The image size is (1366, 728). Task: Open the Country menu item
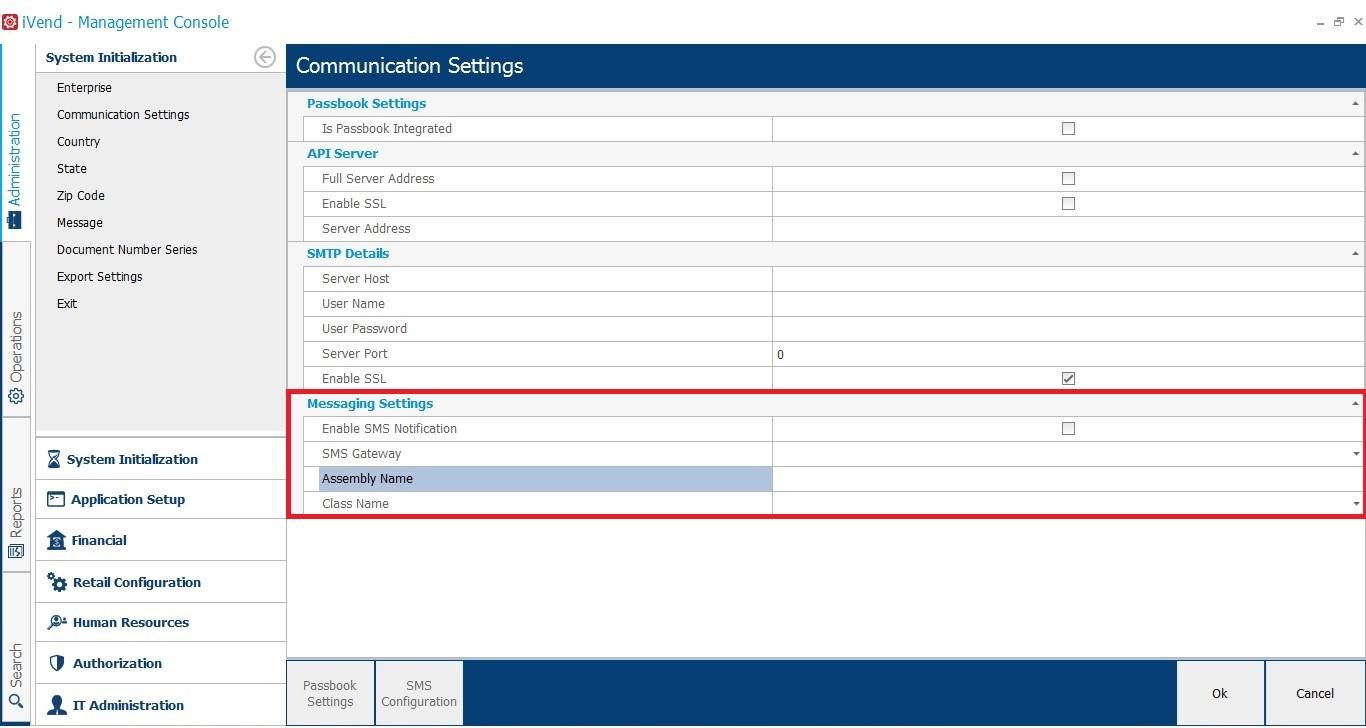[78, 142]
